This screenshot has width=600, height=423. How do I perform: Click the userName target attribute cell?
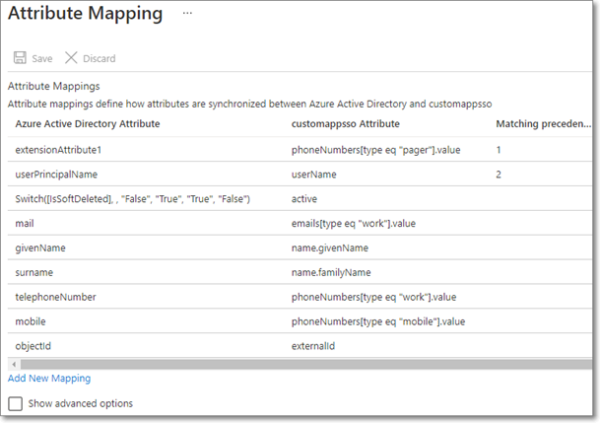(314, 175)
